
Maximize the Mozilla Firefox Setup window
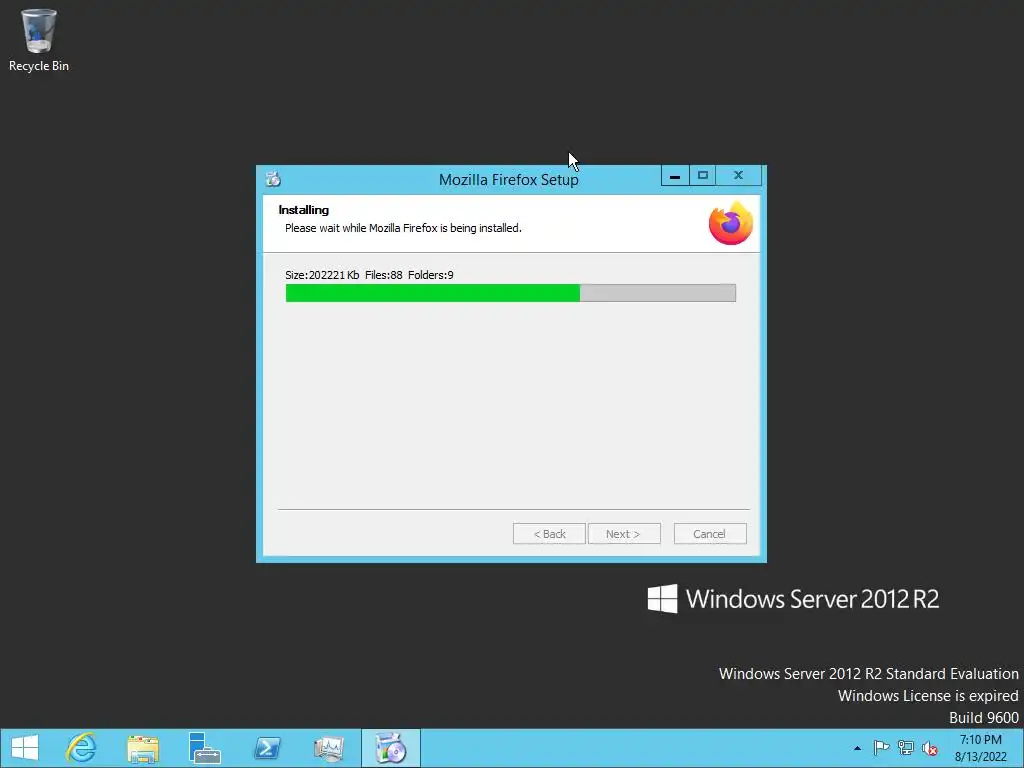click(x=703, y=176)
